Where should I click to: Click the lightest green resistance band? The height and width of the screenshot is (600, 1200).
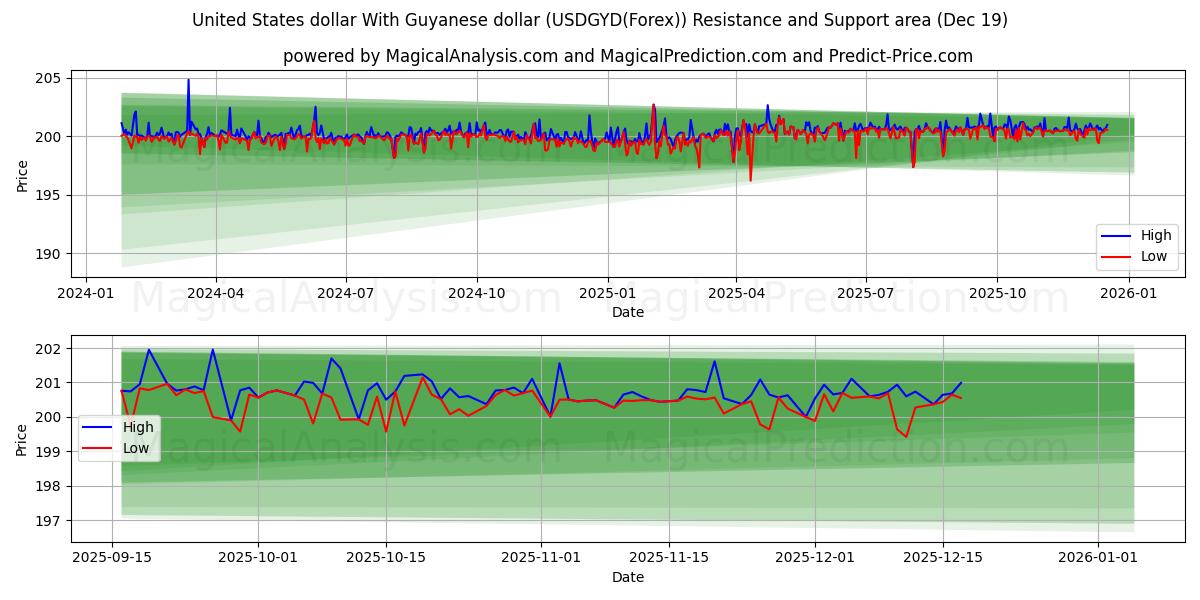(x=300, y=250)
